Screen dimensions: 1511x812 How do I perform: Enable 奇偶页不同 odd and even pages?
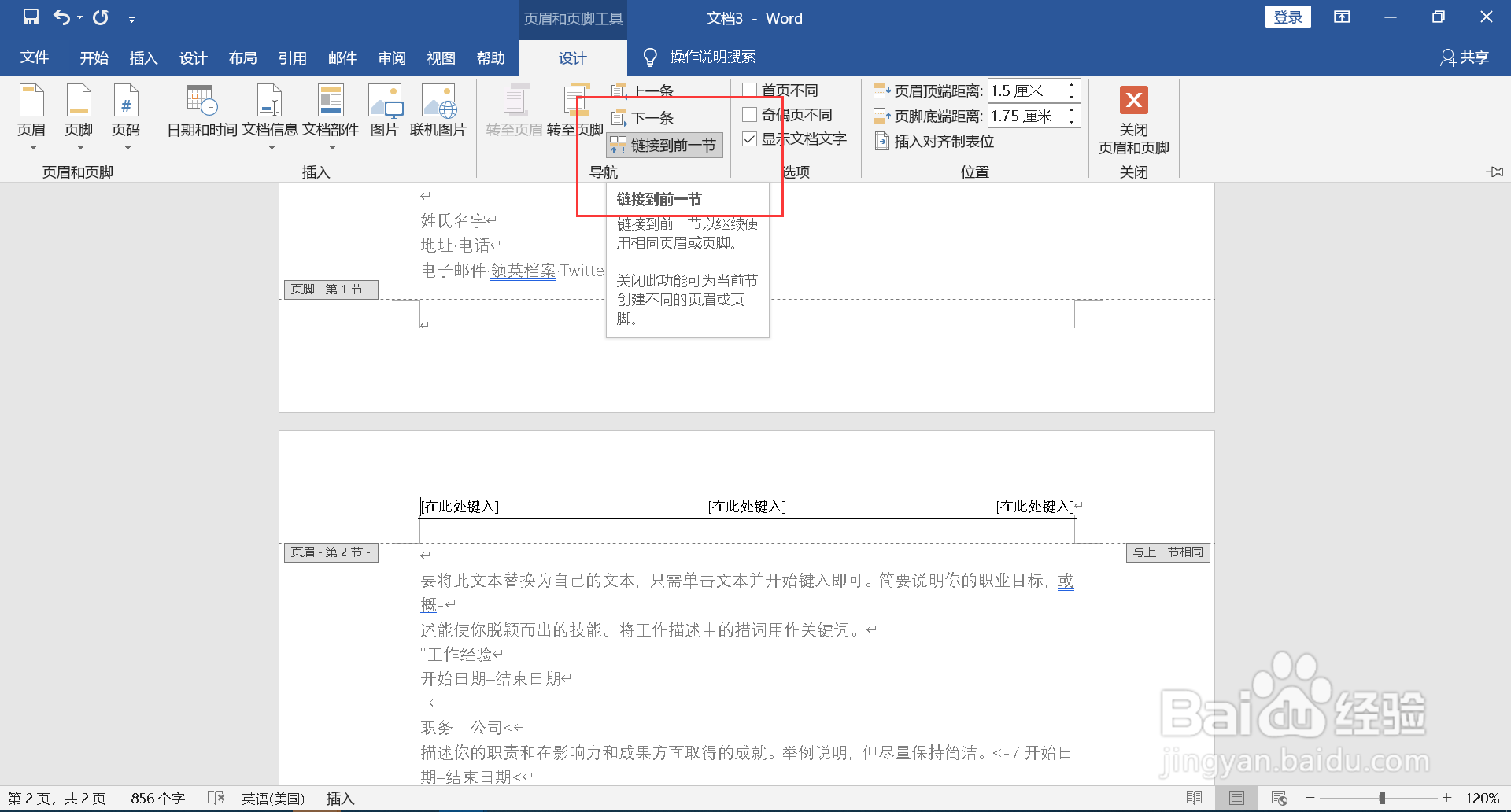[750, 114]
